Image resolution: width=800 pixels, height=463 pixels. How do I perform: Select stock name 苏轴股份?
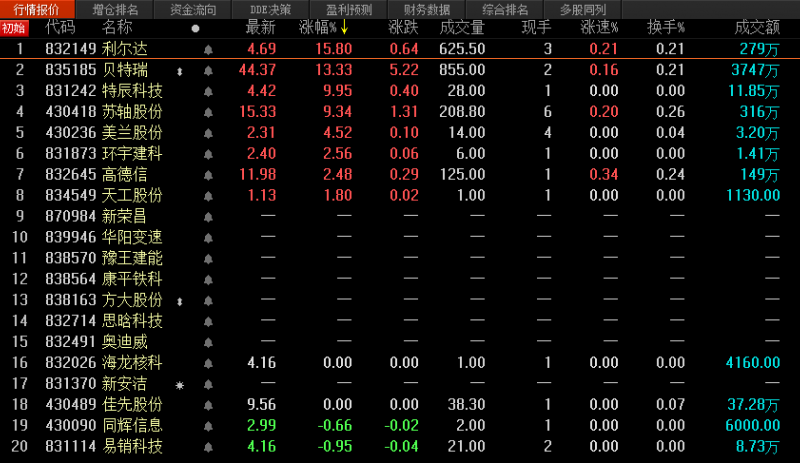tap(132, 112)
